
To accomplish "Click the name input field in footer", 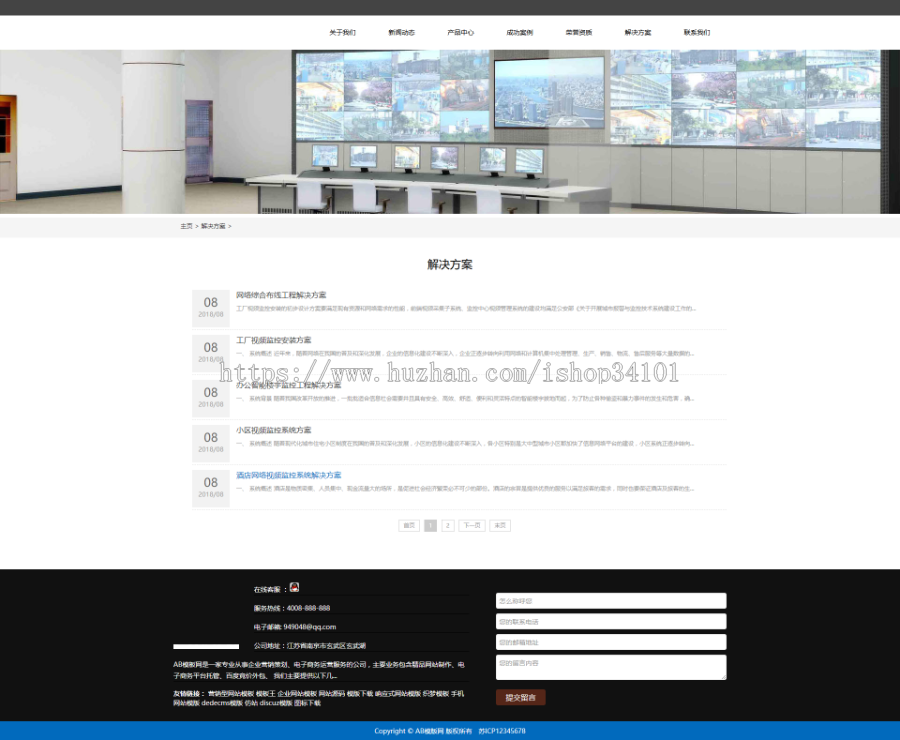I will click(x=613, y=600).
